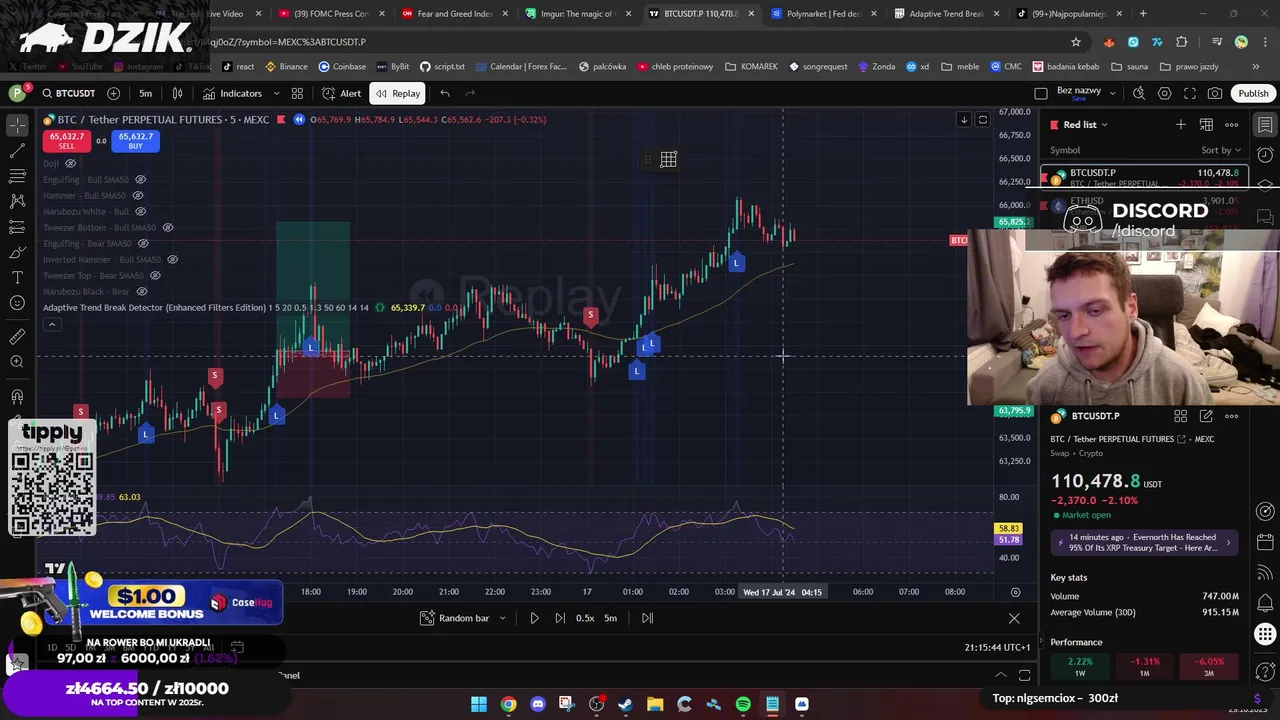Open the forecasting and measurement tools

(x=17, y=226)
